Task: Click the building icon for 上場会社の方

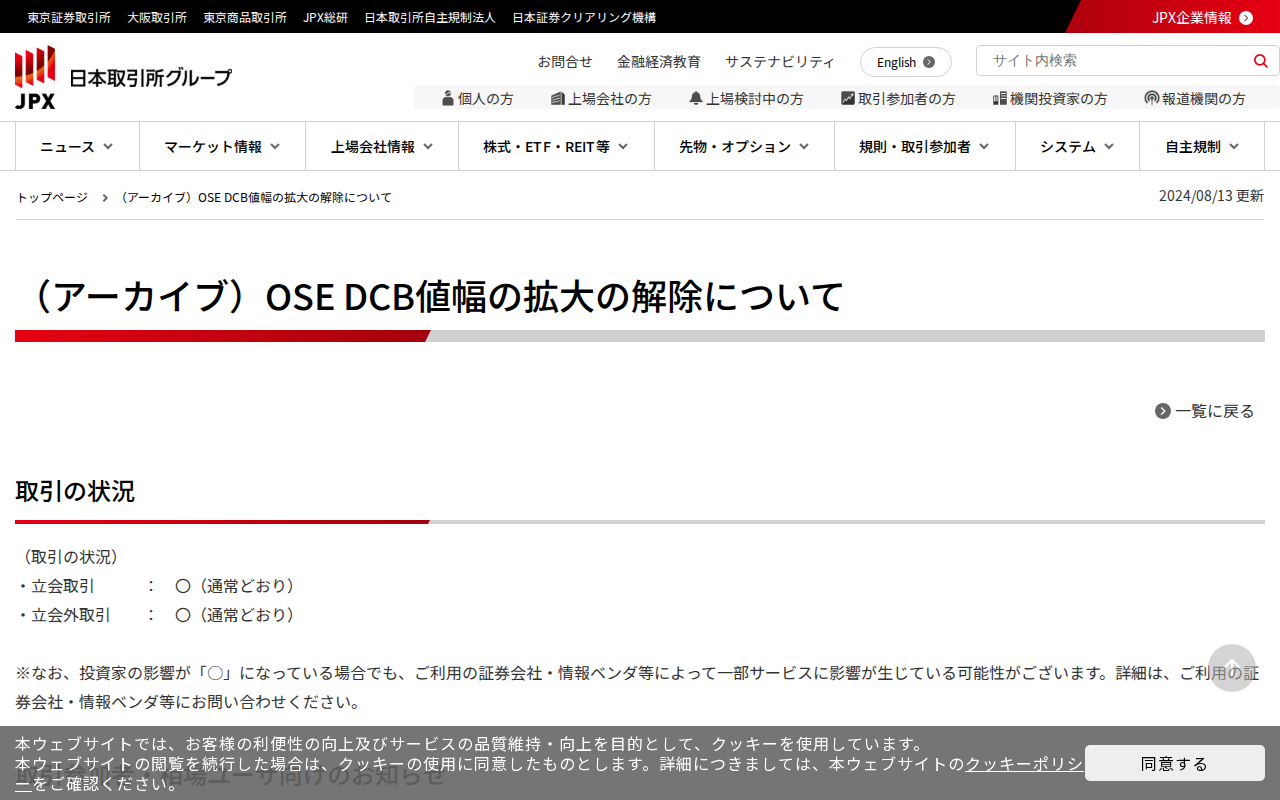Action: click(558, 98)
